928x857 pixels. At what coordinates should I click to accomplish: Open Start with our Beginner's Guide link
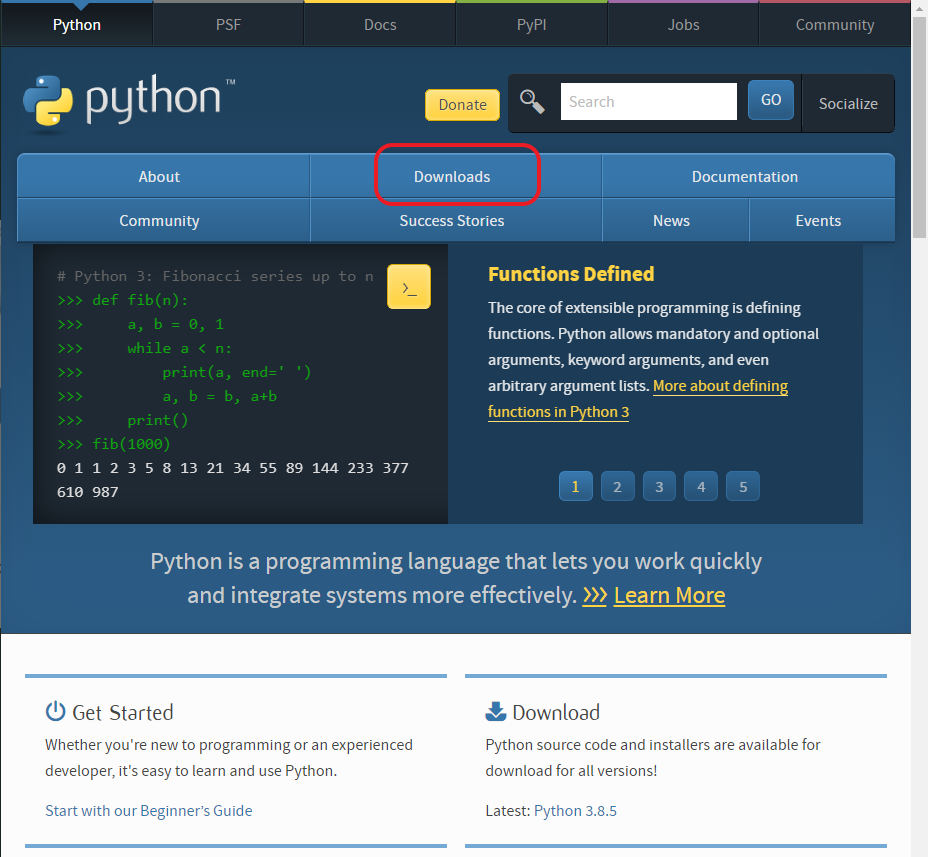coord(149,810)
